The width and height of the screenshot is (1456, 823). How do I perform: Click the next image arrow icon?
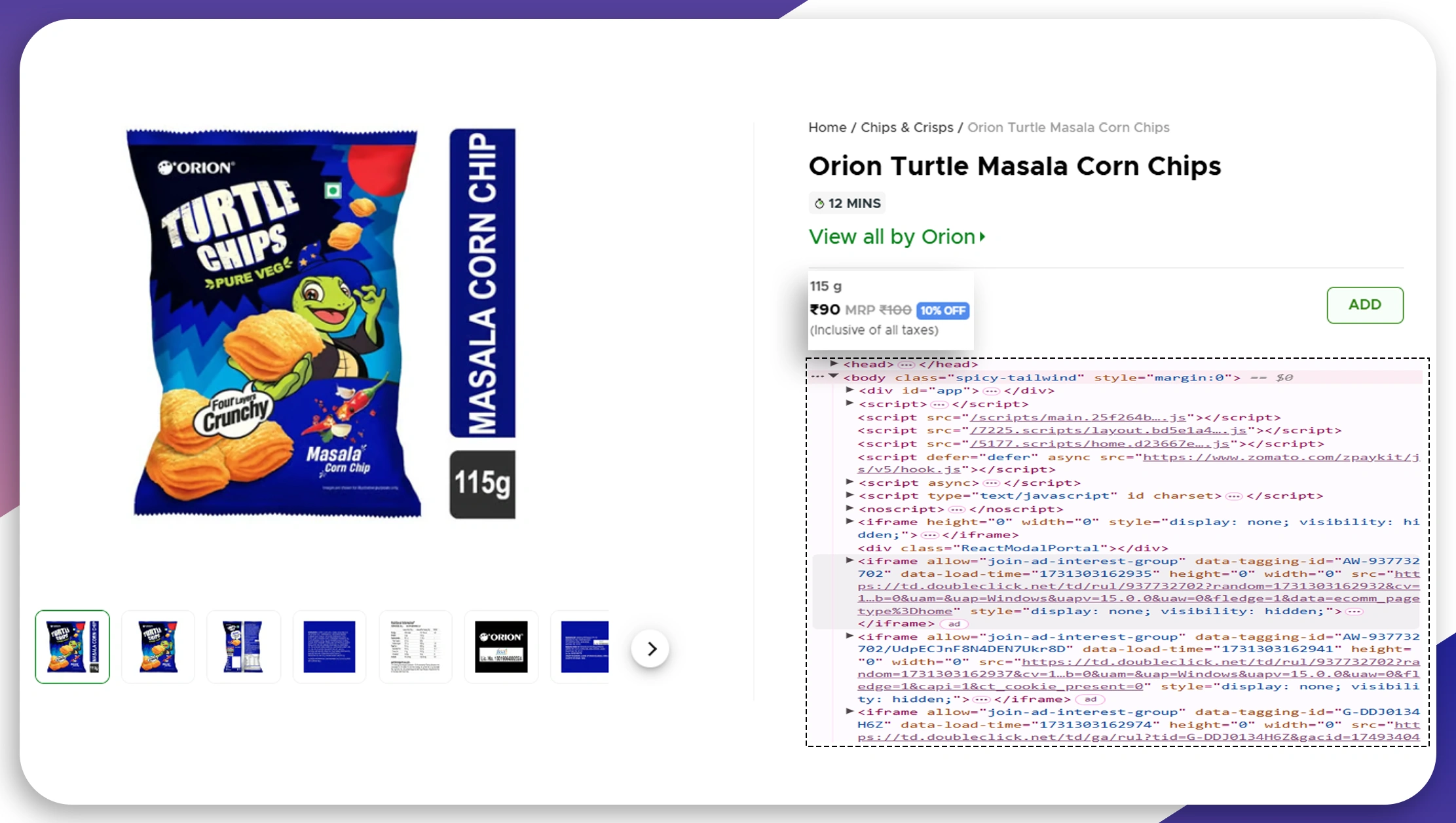click(x=651, y=648)
